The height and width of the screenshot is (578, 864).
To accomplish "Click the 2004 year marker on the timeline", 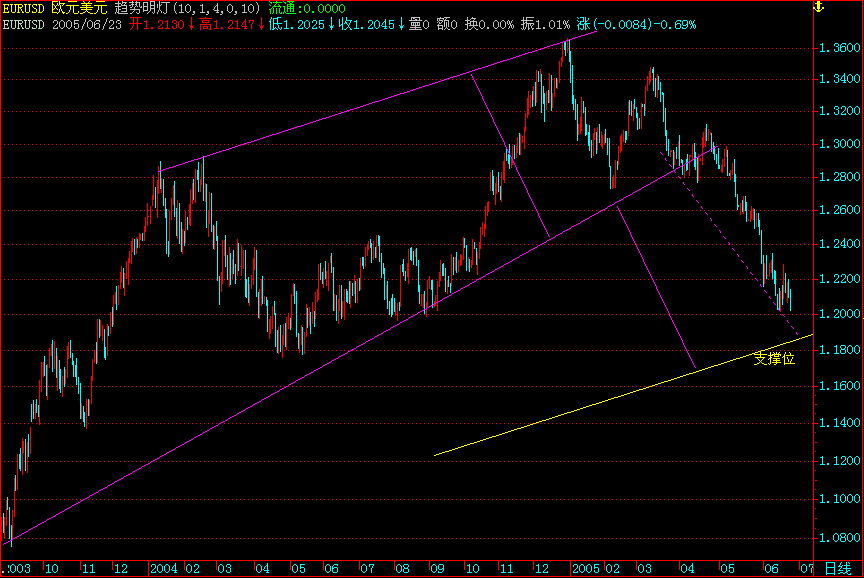I will [167, 566].
